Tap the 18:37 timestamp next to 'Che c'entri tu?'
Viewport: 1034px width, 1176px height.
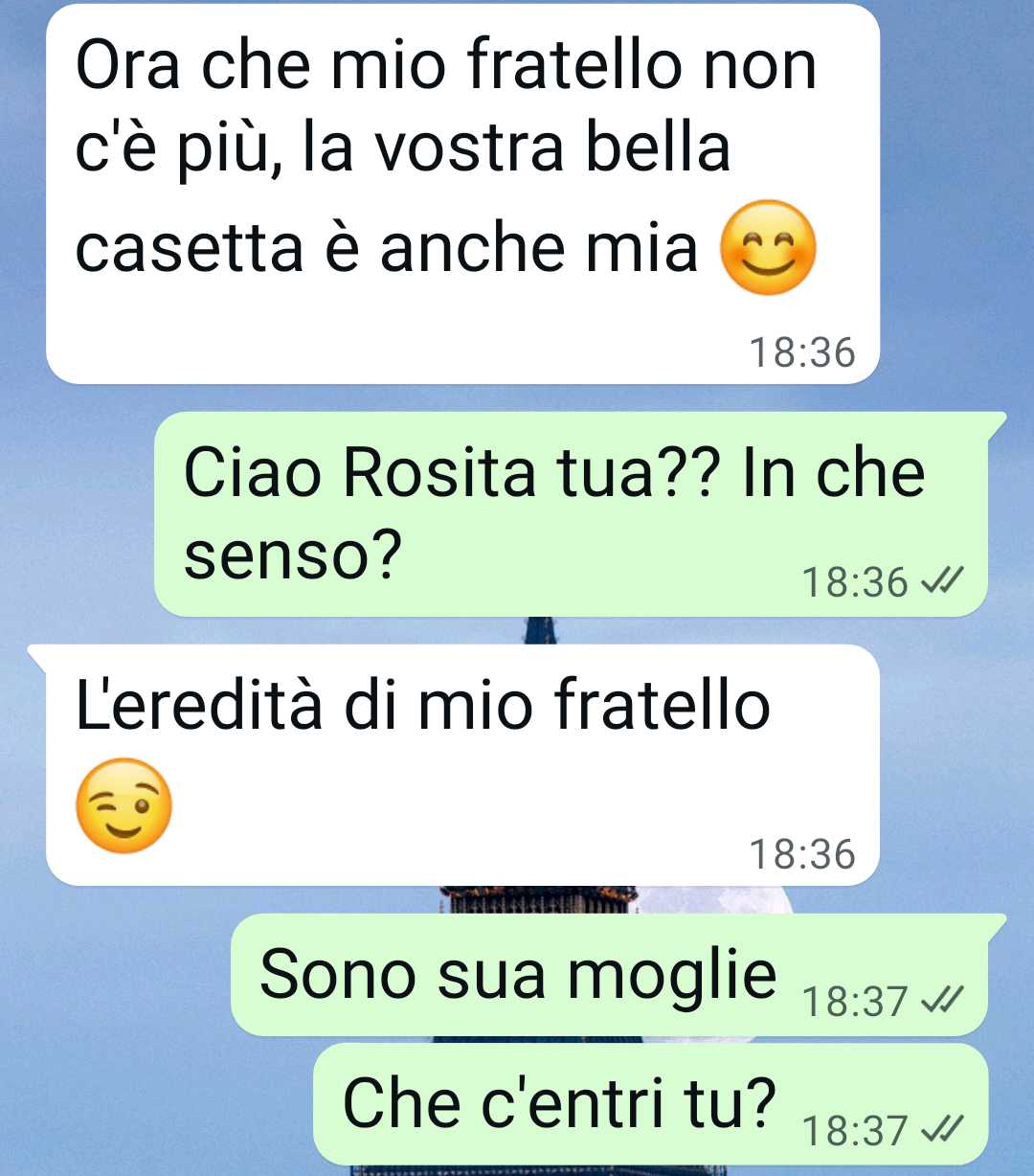tap(854, 1131)
